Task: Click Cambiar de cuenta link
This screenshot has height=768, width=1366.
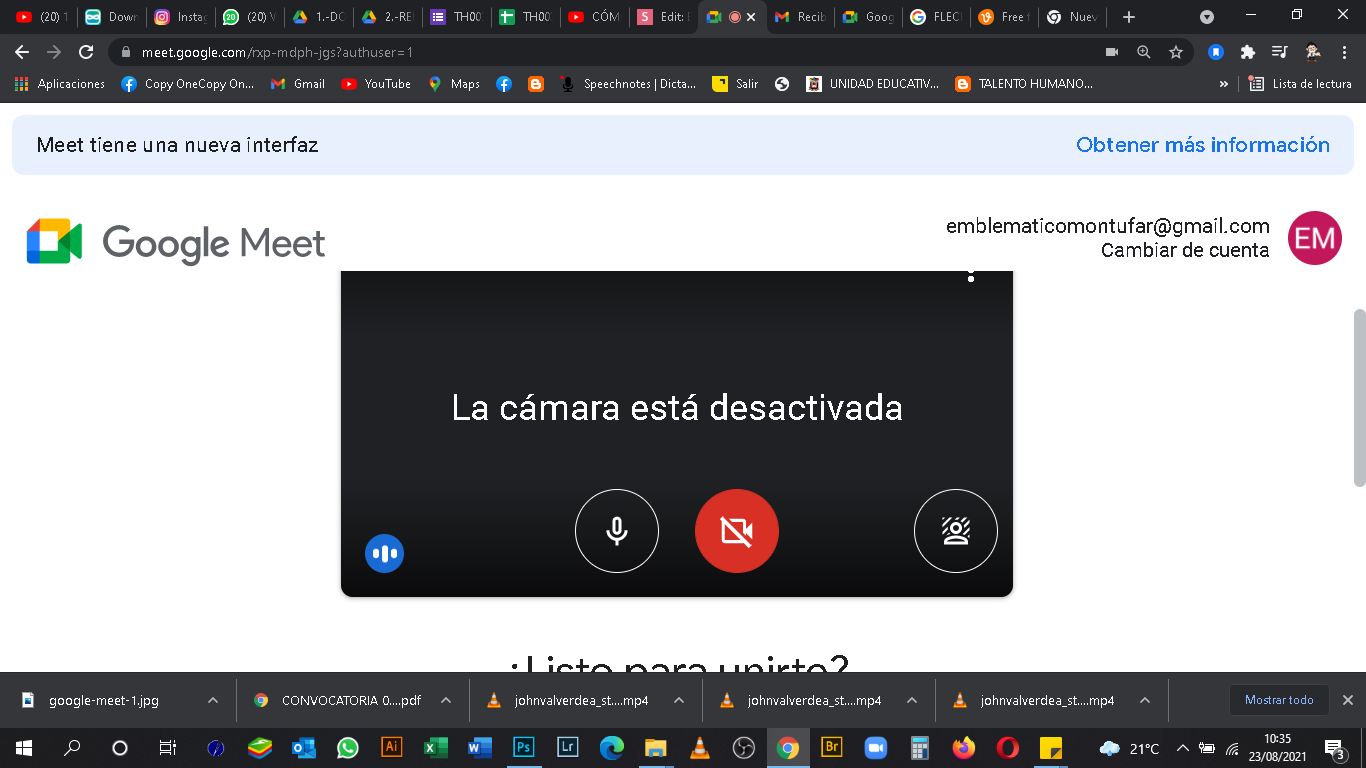Action: (1185, 250)
